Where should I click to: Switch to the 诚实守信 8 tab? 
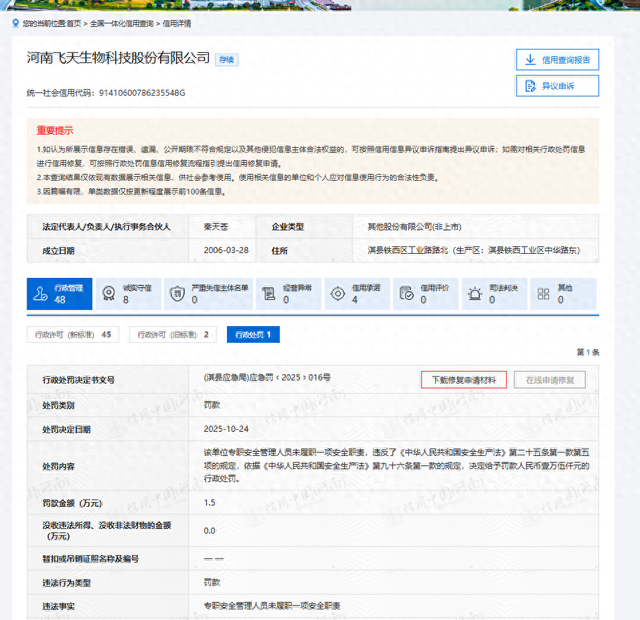point(128,294)
